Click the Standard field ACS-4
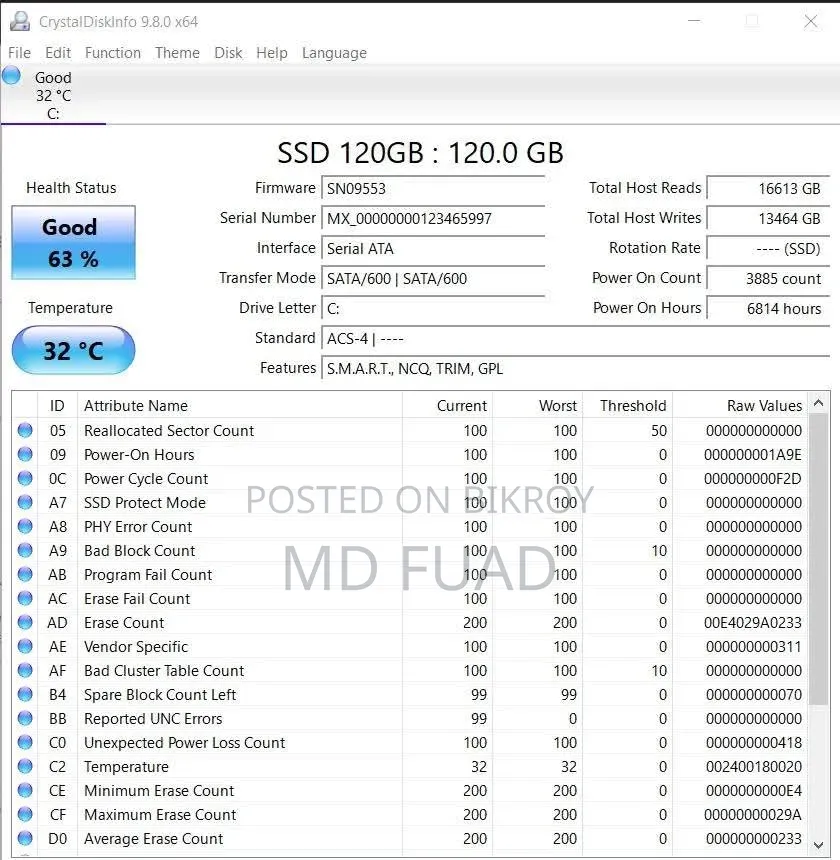840x860 pixels. pos(576,338)
